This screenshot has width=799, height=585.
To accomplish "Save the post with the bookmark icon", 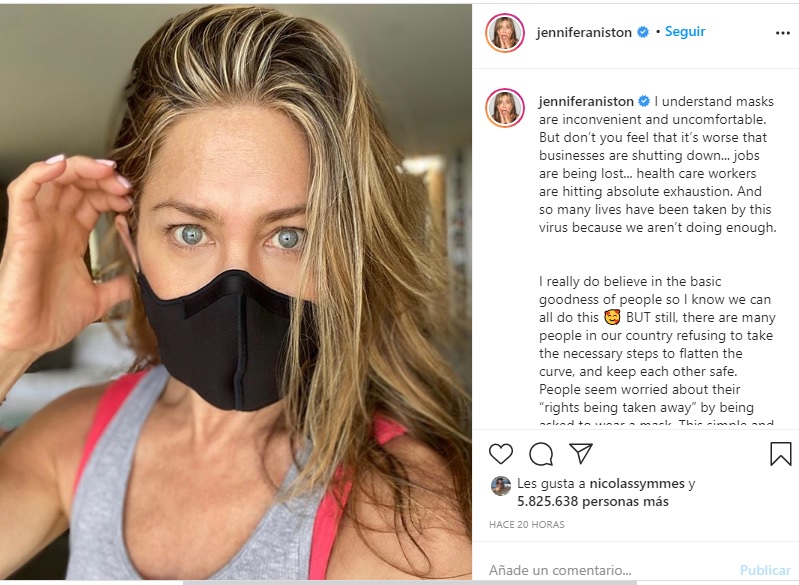I will click(780, 454).
